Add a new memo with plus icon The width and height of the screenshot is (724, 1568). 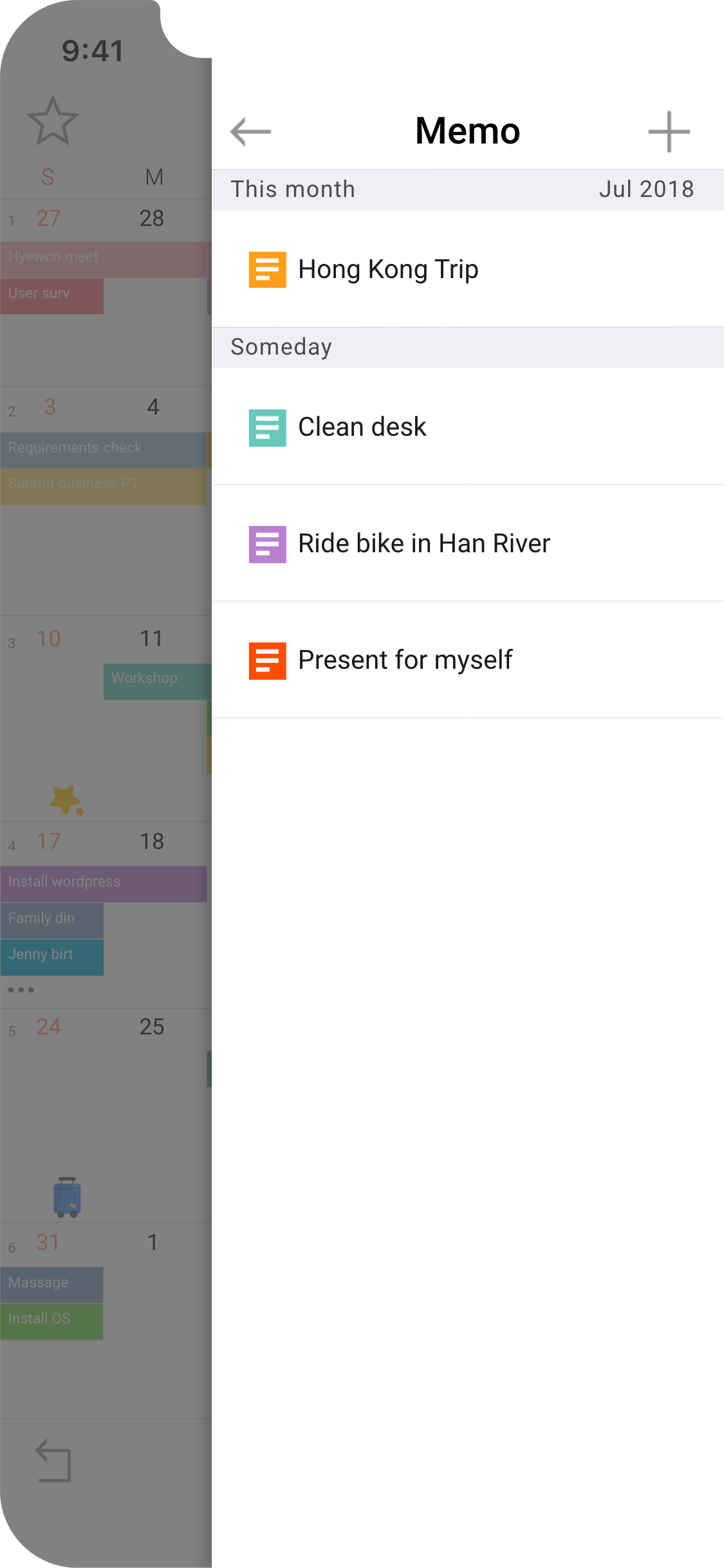point(669,132)
